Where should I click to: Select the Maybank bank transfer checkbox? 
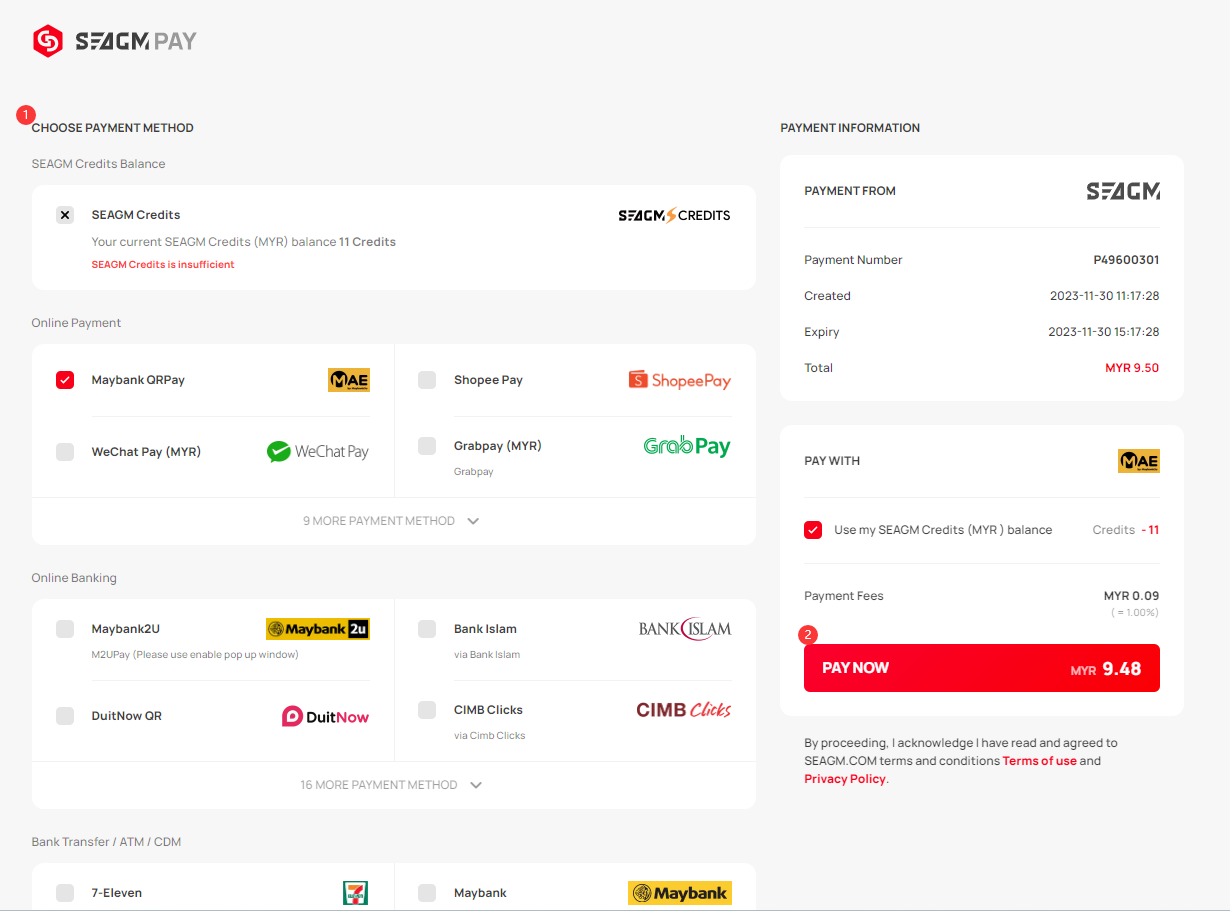coord(427,893)
